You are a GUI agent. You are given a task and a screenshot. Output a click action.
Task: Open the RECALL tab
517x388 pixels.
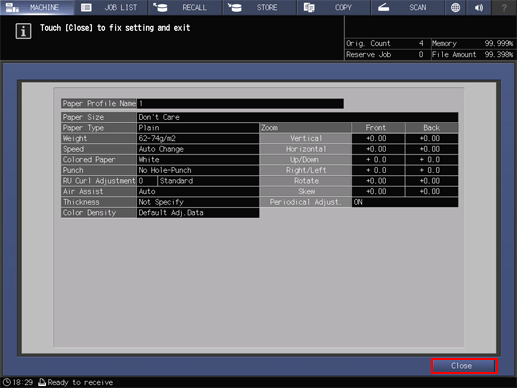(x=185, y=7)
